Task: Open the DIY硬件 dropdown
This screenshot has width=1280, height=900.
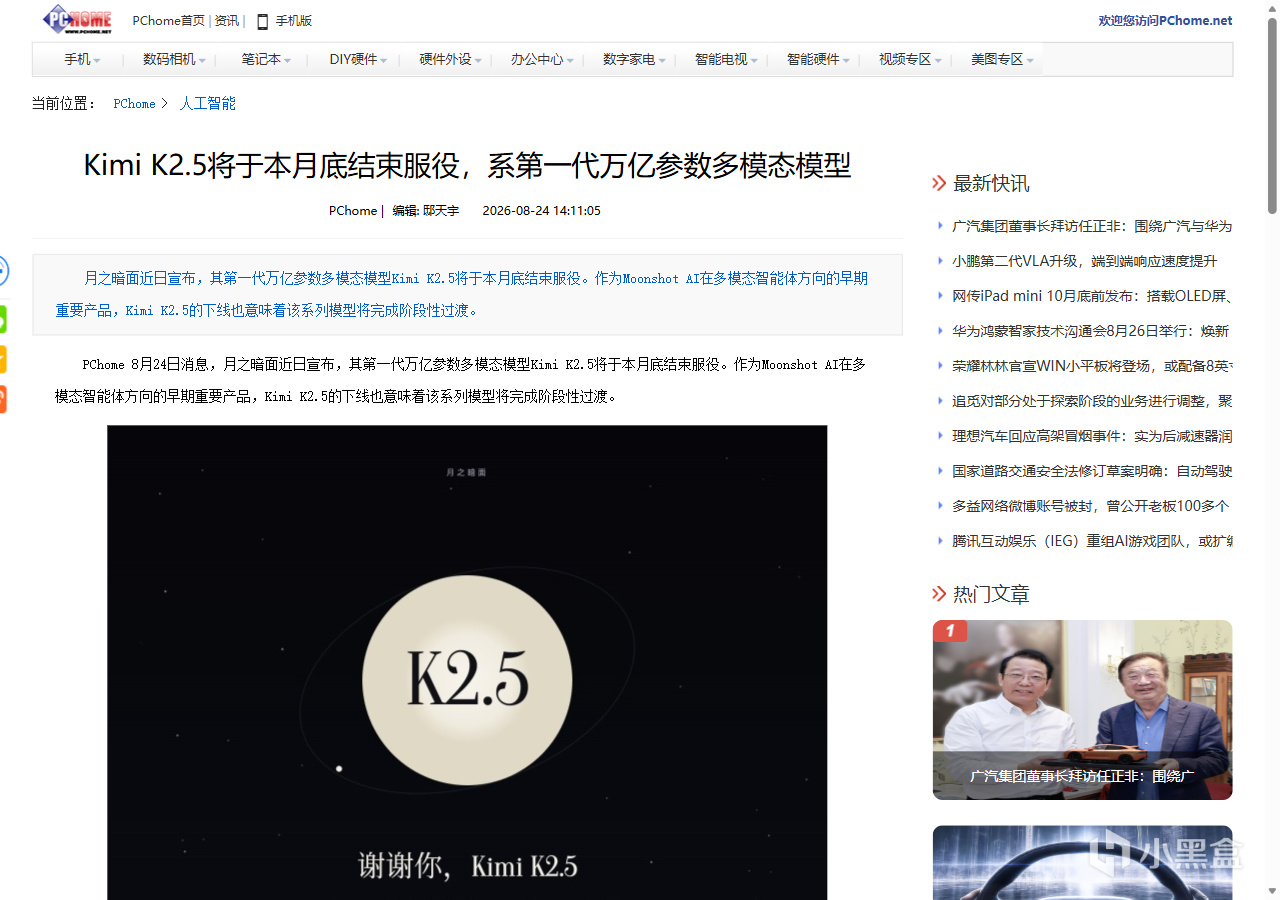Action: 358,60
